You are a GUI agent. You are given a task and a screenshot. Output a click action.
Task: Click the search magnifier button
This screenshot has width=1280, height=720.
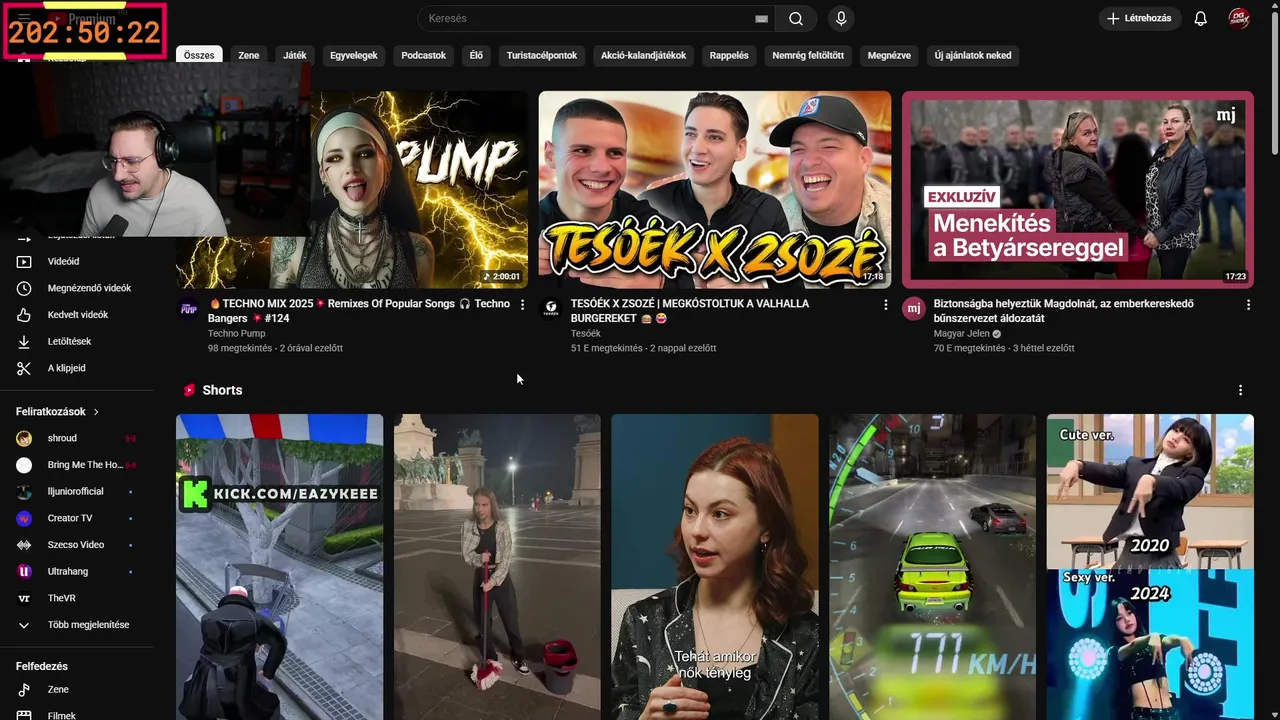click(796, 18)
